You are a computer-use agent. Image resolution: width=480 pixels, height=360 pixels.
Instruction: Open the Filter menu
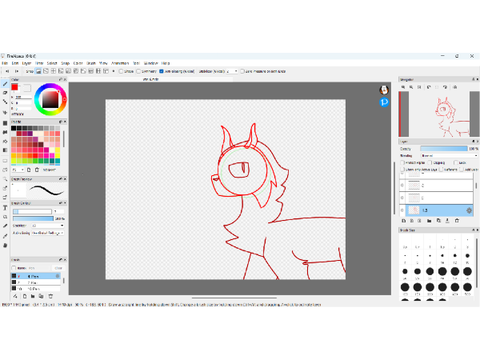(x=39, y=63)
